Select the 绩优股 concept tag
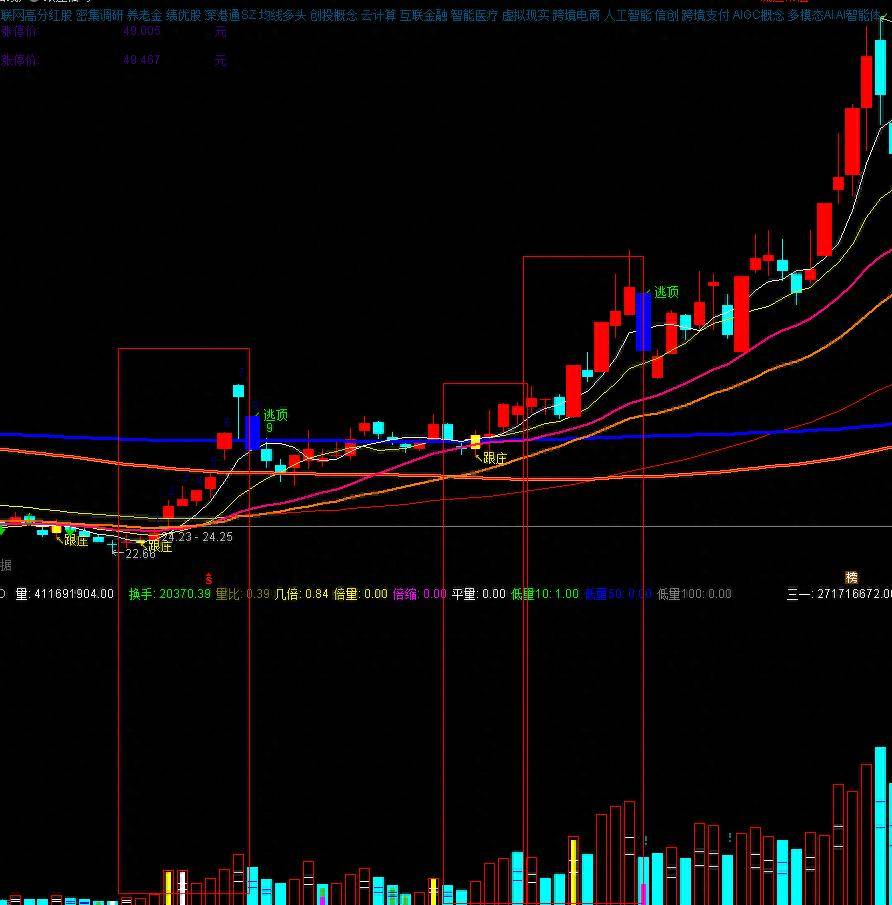Image resolution: width=892 pixels, height=905 pixels. (184, 16)
